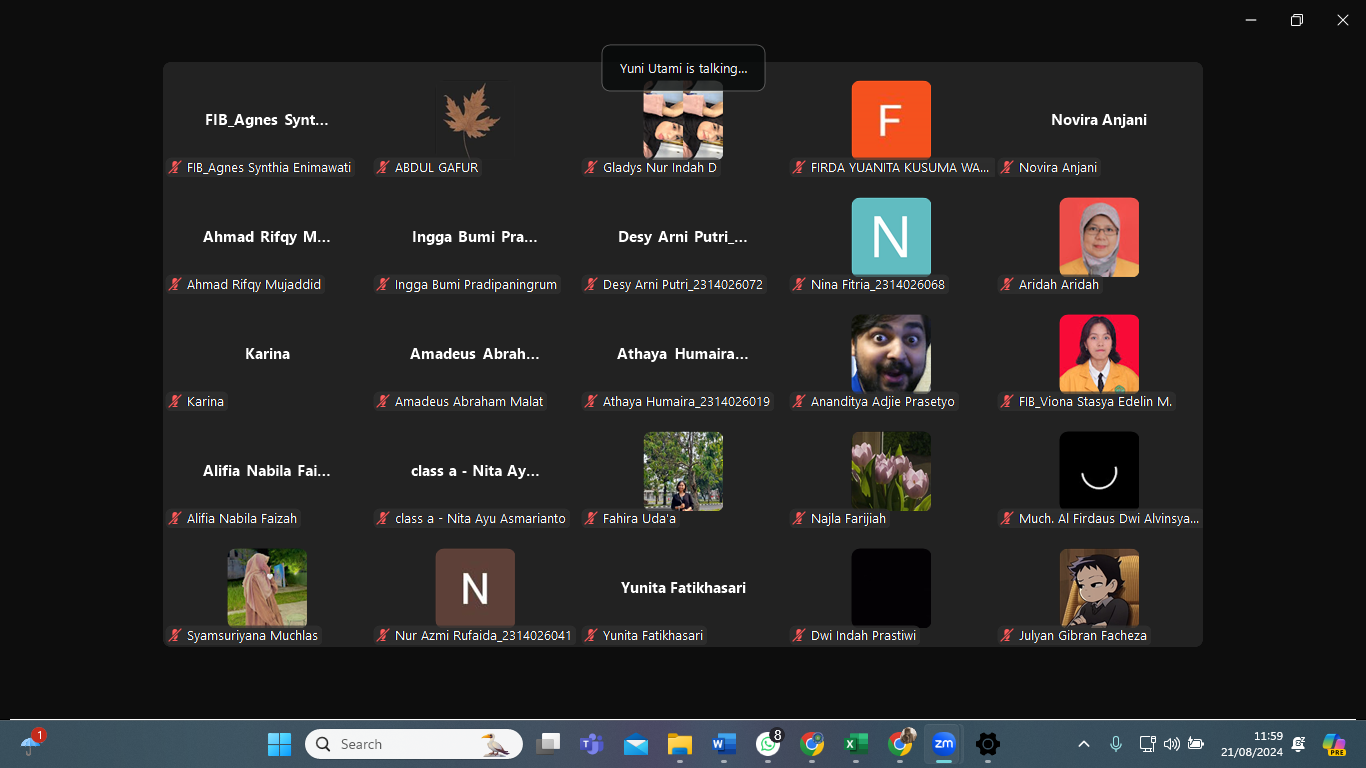This screenshot has height=768, width=1366.
Task: Click the muted mic icon beside ABDUL GAFUR
Action: 383,168
